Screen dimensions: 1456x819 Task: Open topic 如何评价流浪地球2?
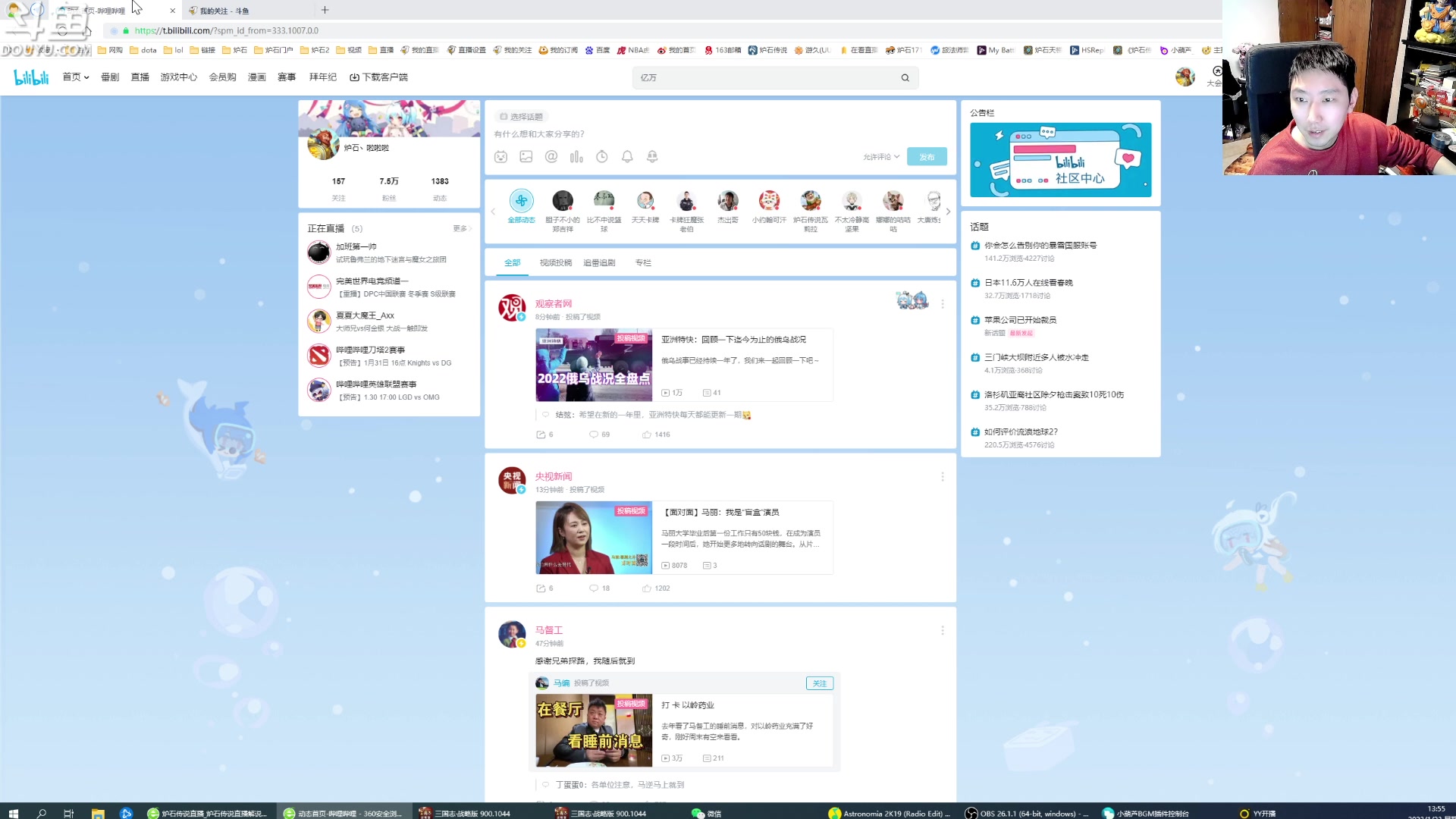point(1021,432)
